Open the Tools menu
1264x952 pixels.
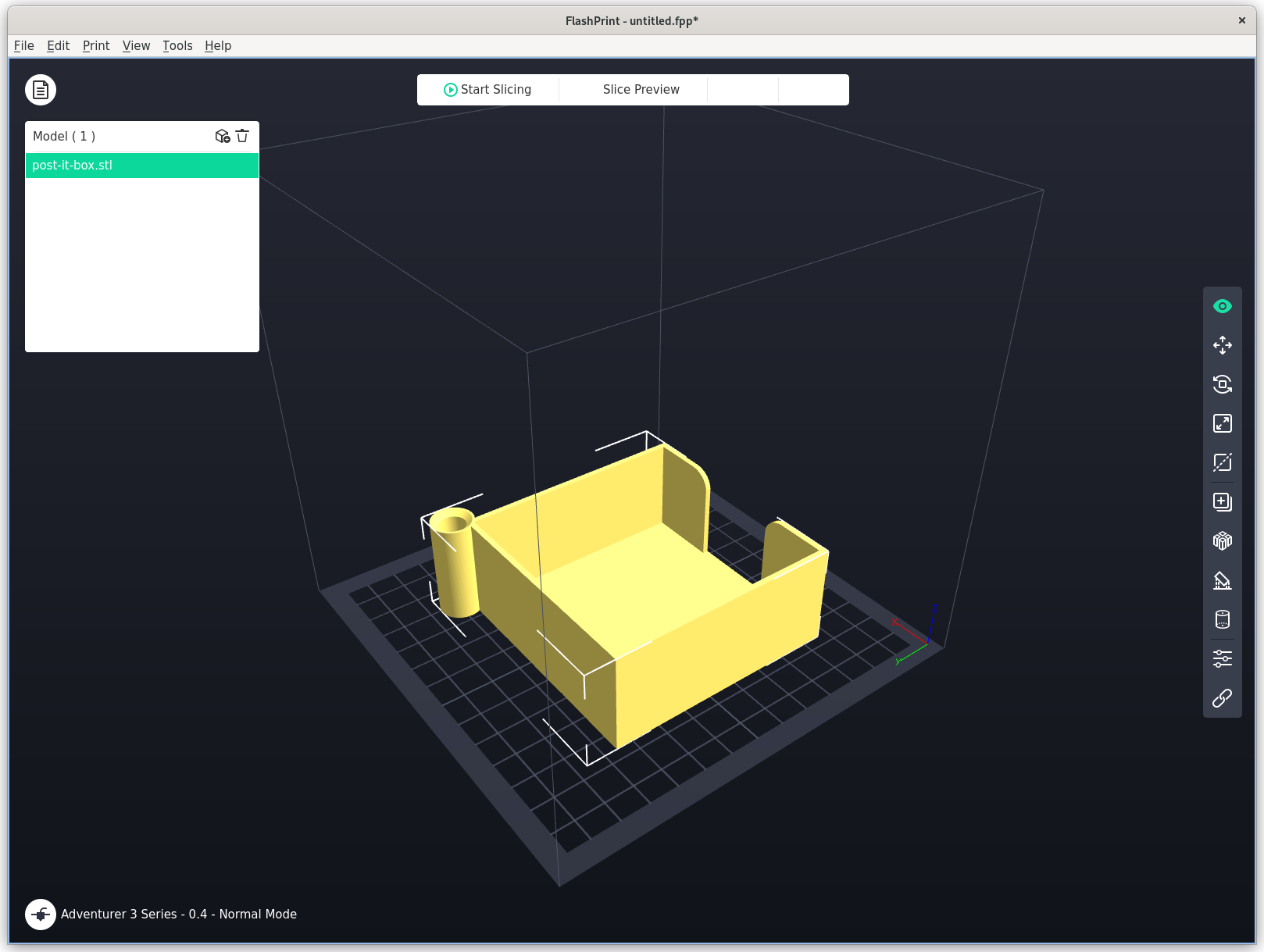click(x=177, y=45)
